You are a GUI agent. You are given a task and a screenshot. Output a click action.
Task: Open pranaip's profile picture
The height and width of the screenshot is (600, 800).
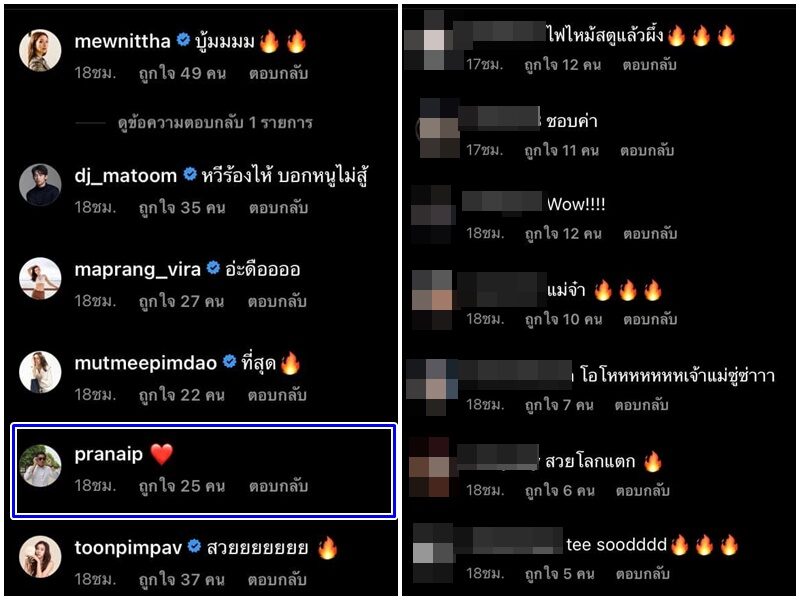(40, 465)
